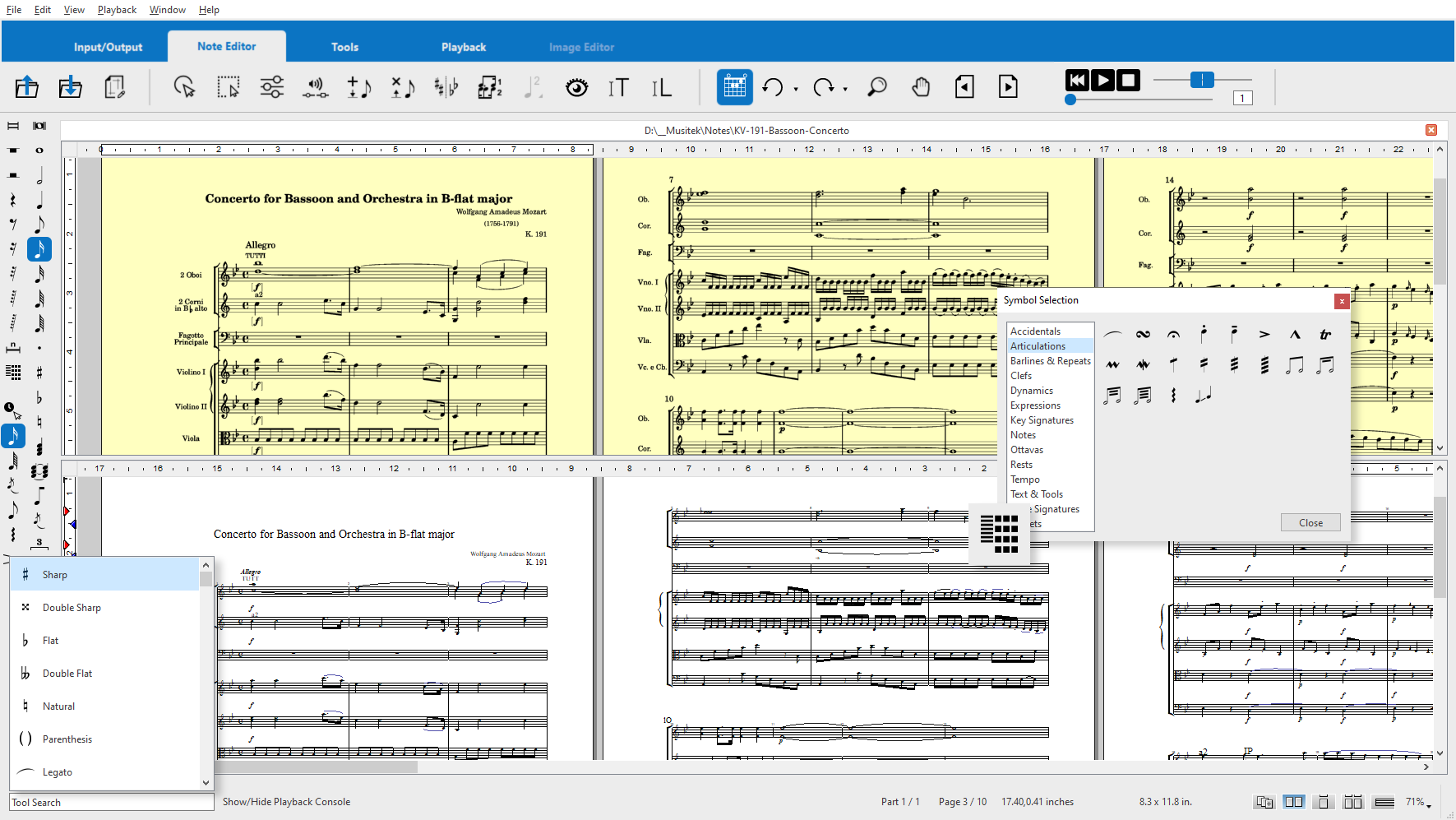Screen dimensions: 1456x820
Task: Click the undo arrow icon
Action: [773, 86]
